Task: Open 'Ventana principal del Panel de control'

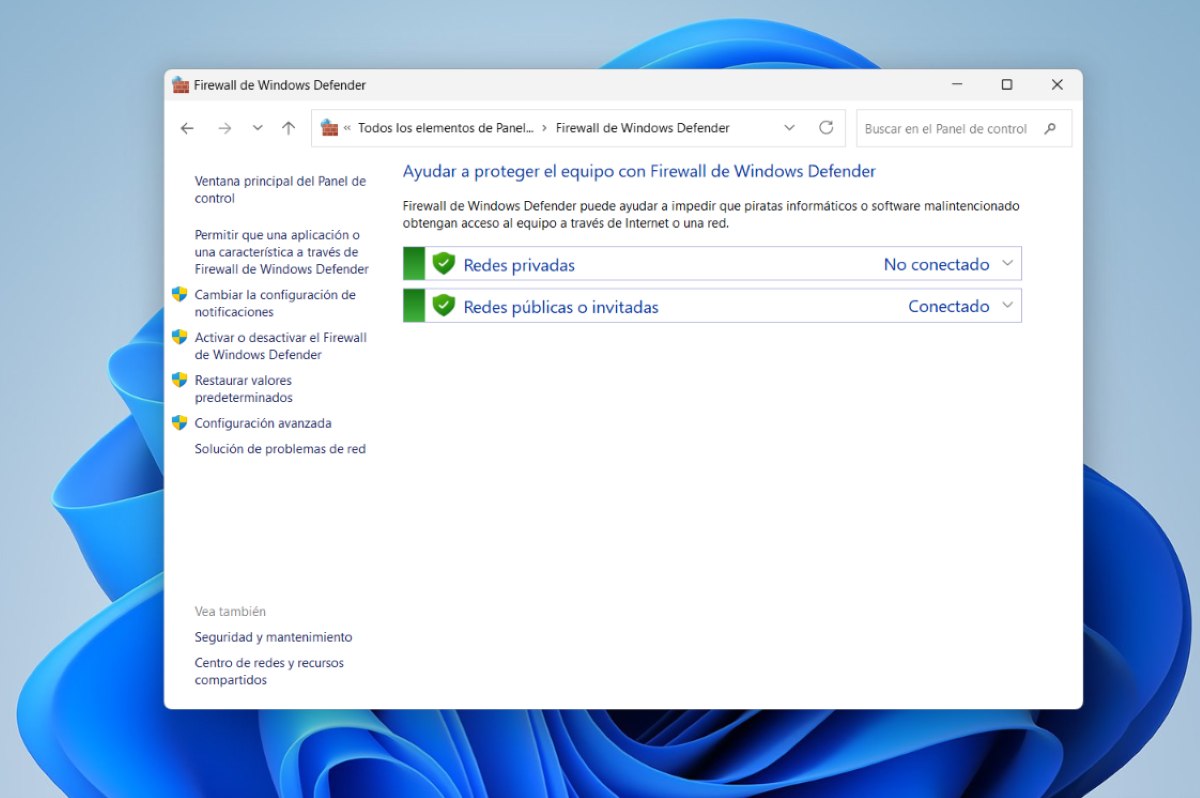Action: pos(281,190)
